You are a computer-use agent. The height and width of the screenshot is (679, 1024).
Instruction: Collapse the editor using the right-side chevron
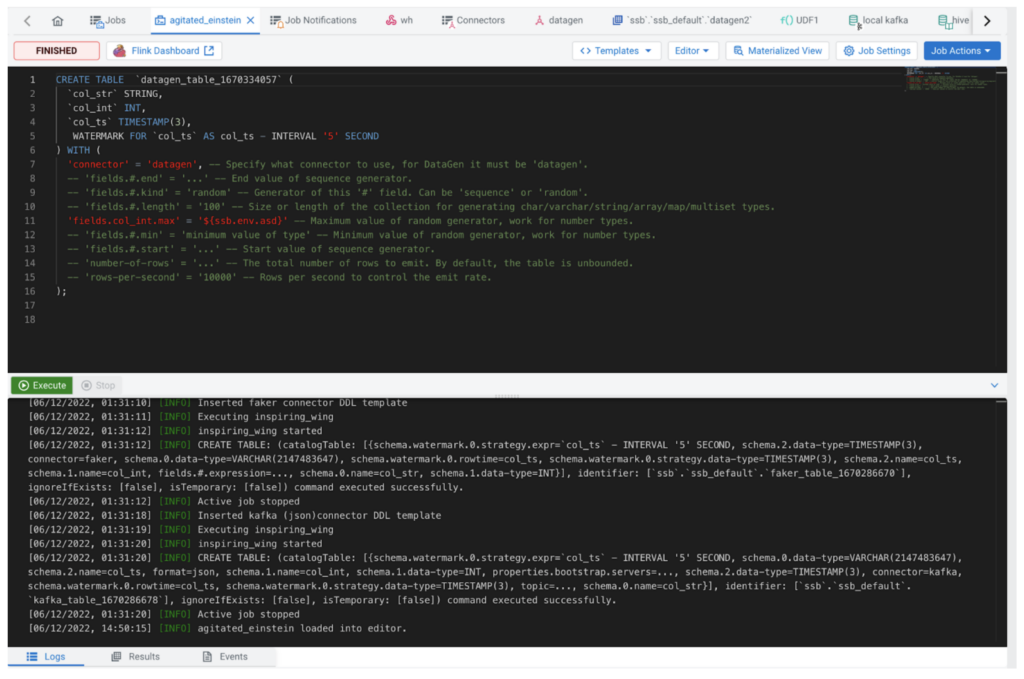click(x=994, y=384)
